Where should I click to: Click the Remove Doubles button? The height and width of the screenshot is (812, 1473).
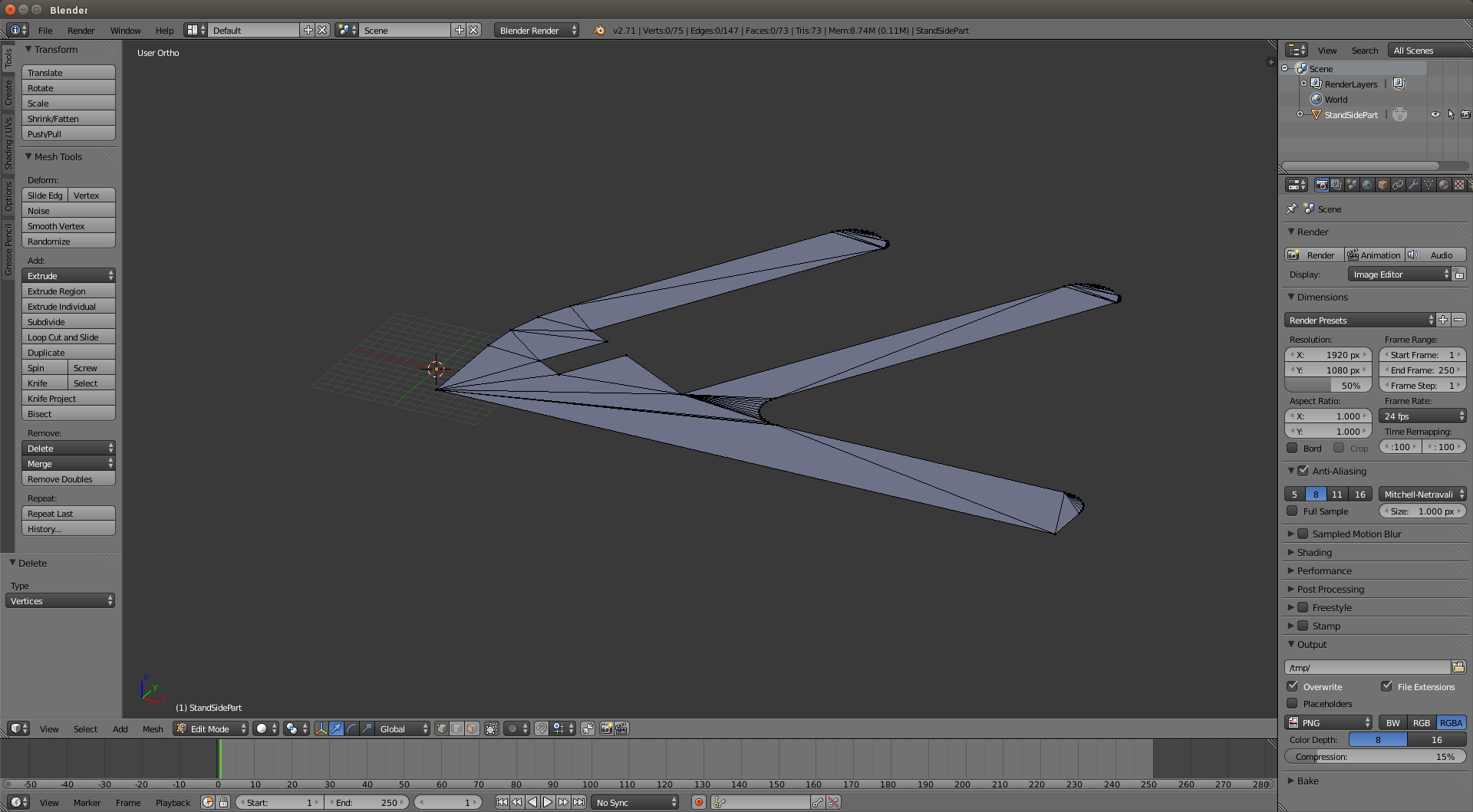(68, 478)
